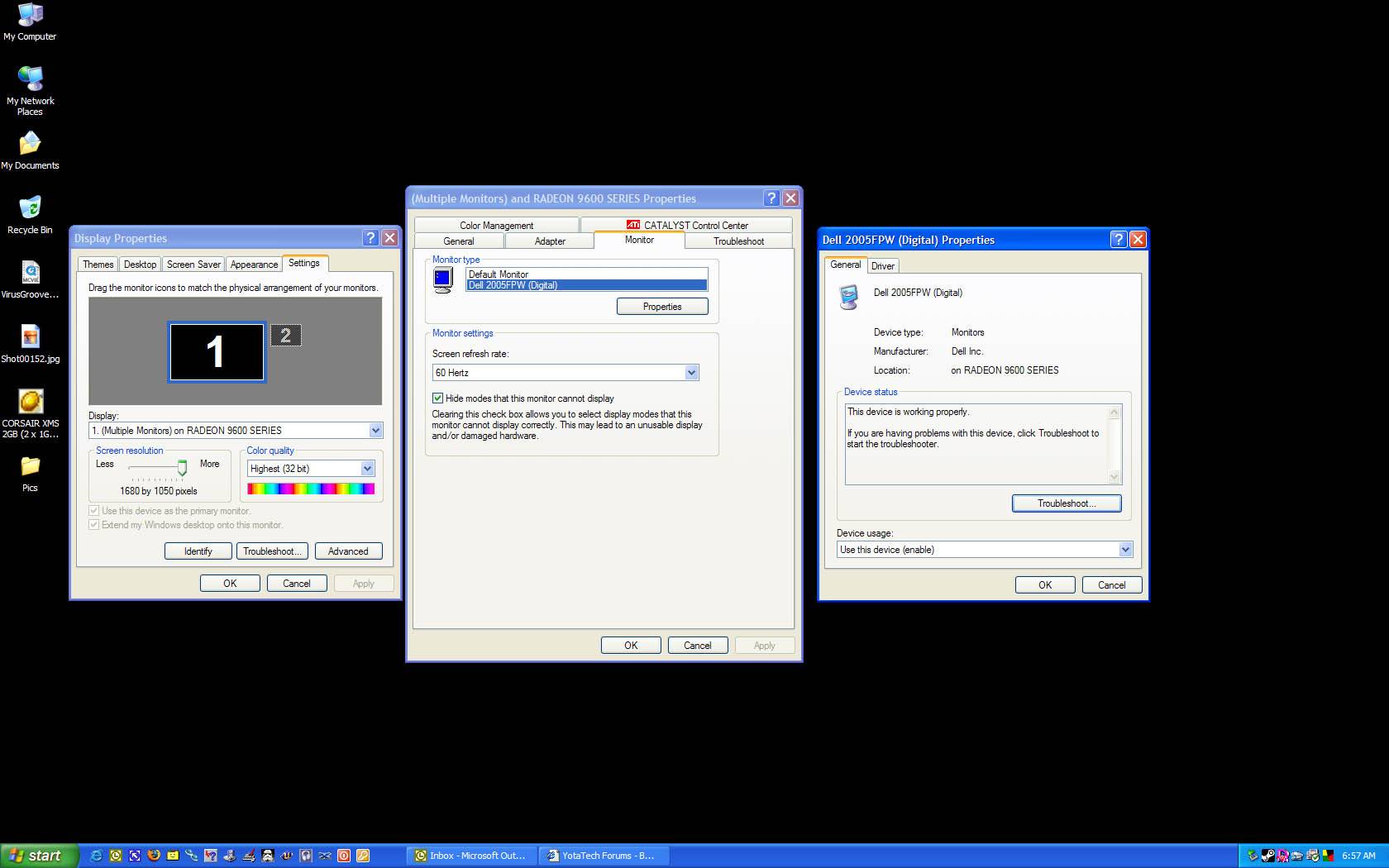Click the 6:57 AM system clock

click(1358, 856)
